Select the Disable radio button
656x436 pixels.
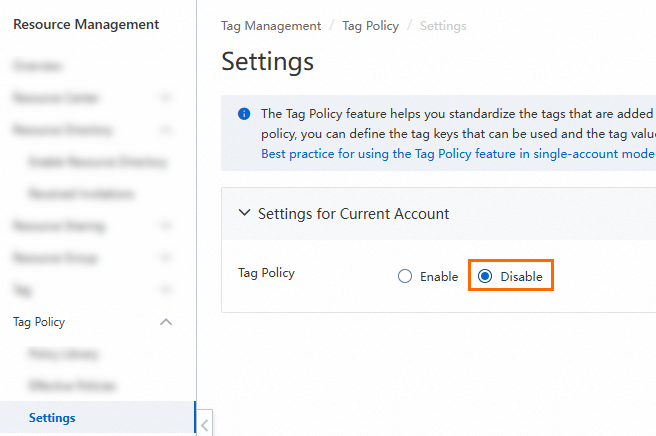pyautogui.click(x=485, y=277)
